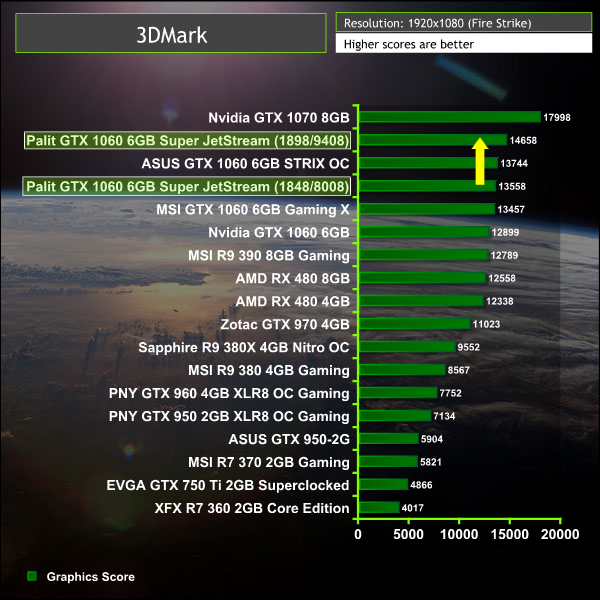Click the score value 14658
This screenshot has height=600, width=600.
tap(523, 140)
